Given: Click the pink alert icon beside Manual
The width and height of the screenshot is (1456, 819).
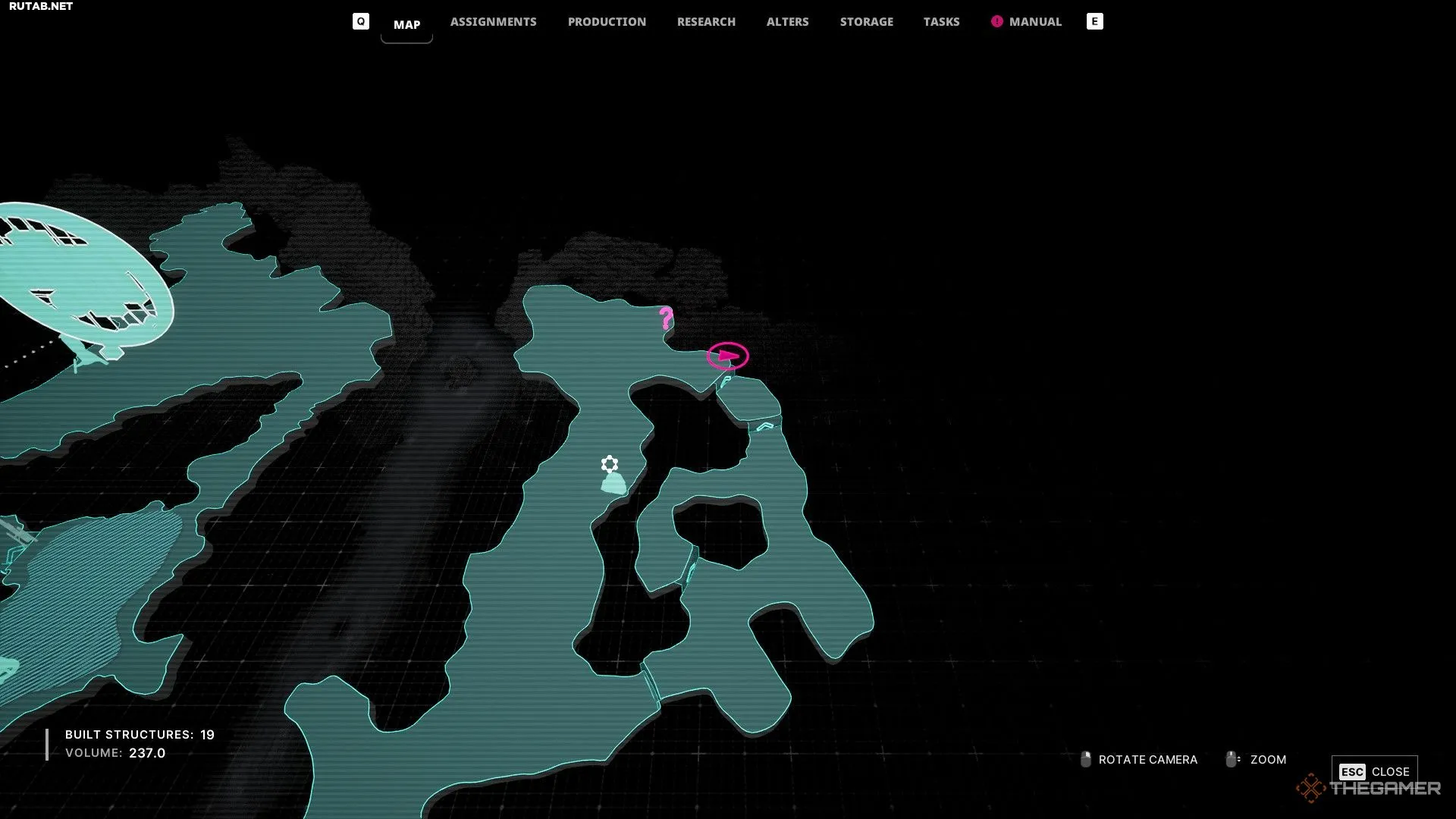Looking at the screenshot, I should pyautogui.click(x=996, y=21).
